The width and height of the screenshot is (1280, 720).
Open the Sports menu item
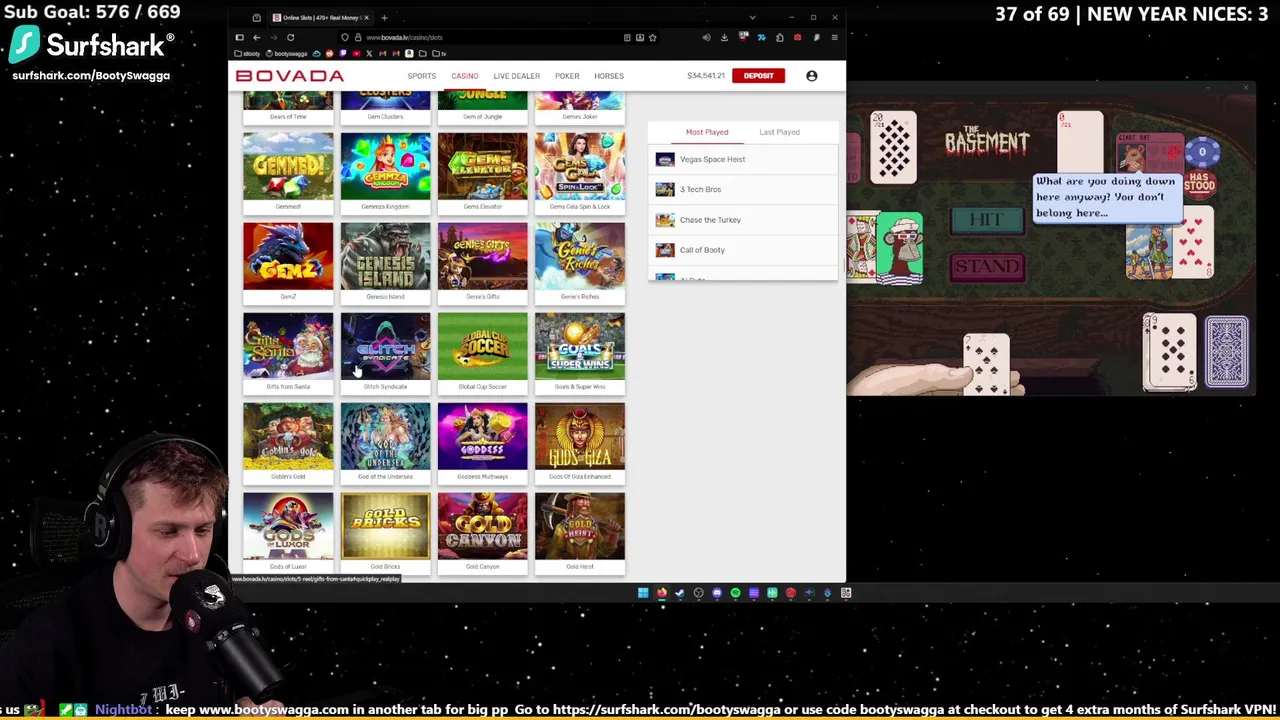(421, 76)
